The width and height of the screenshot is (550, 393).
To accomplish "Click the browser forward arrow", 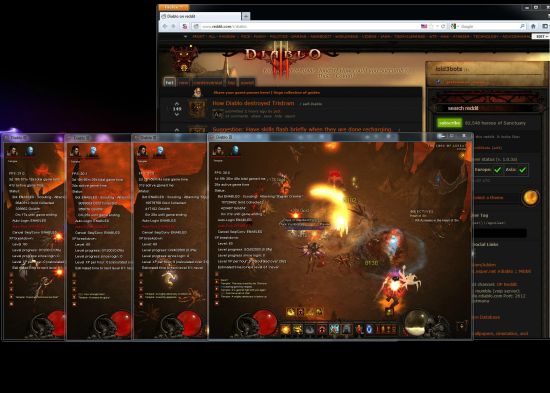I will [174, 26].
